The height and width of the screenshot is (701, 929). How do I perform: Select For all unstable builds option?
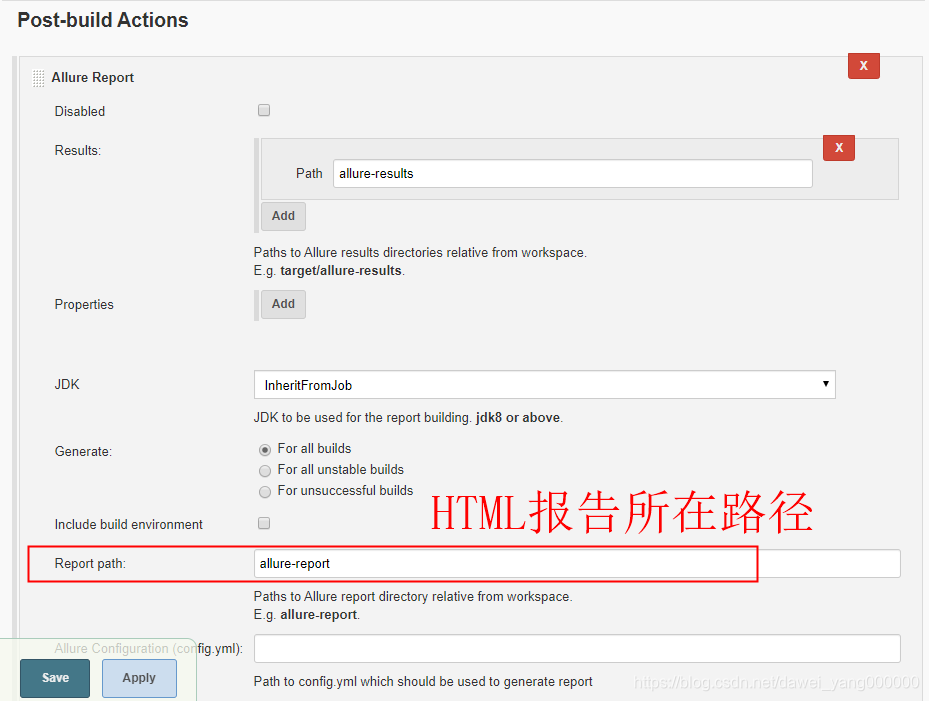click(265, 470)
